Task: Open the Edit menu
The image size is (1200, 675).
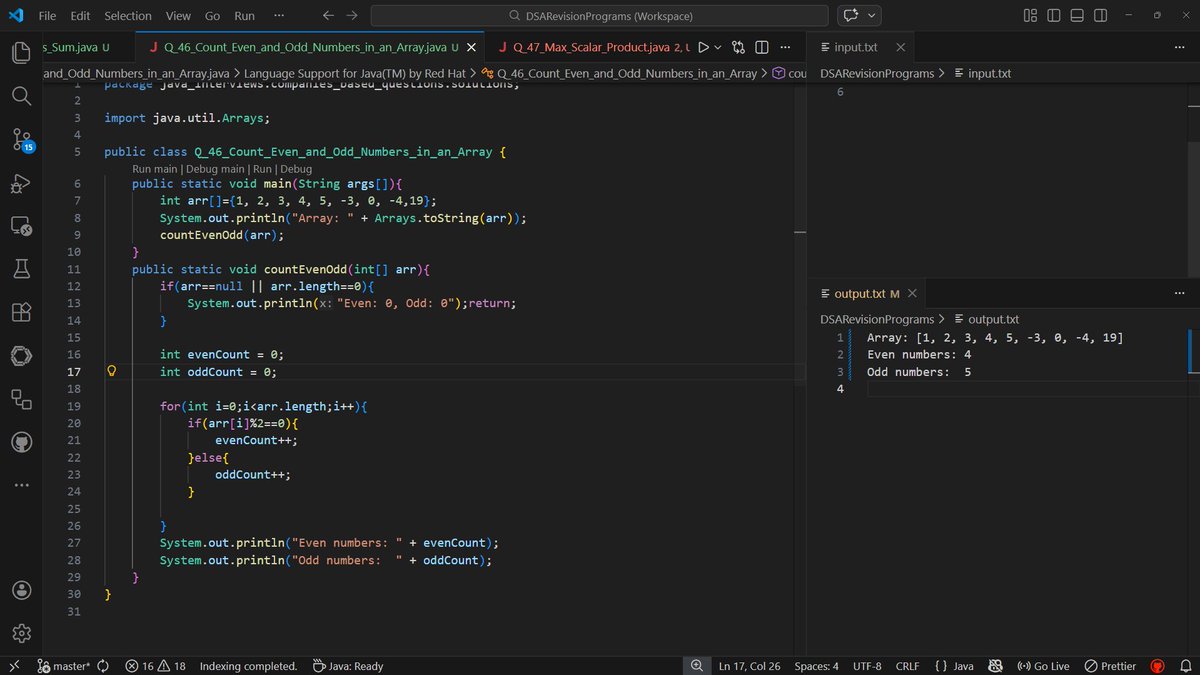Action: tap(80, 16)
